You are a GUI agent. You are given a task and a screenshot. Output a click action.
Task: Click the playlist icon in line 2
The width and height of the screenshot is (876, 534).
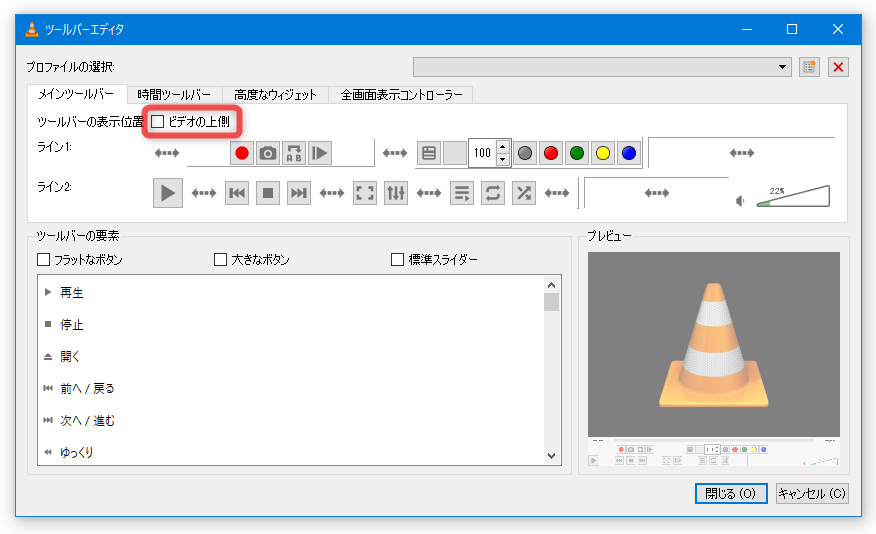(462, 193)
